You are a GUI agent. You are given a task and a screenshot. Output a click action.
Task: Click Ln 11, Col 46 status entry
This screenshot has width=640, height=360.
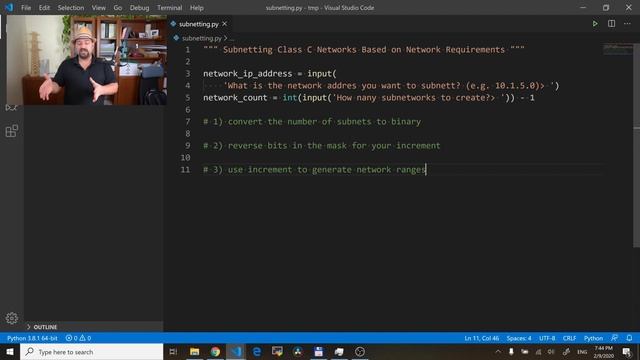click(481, 338)
